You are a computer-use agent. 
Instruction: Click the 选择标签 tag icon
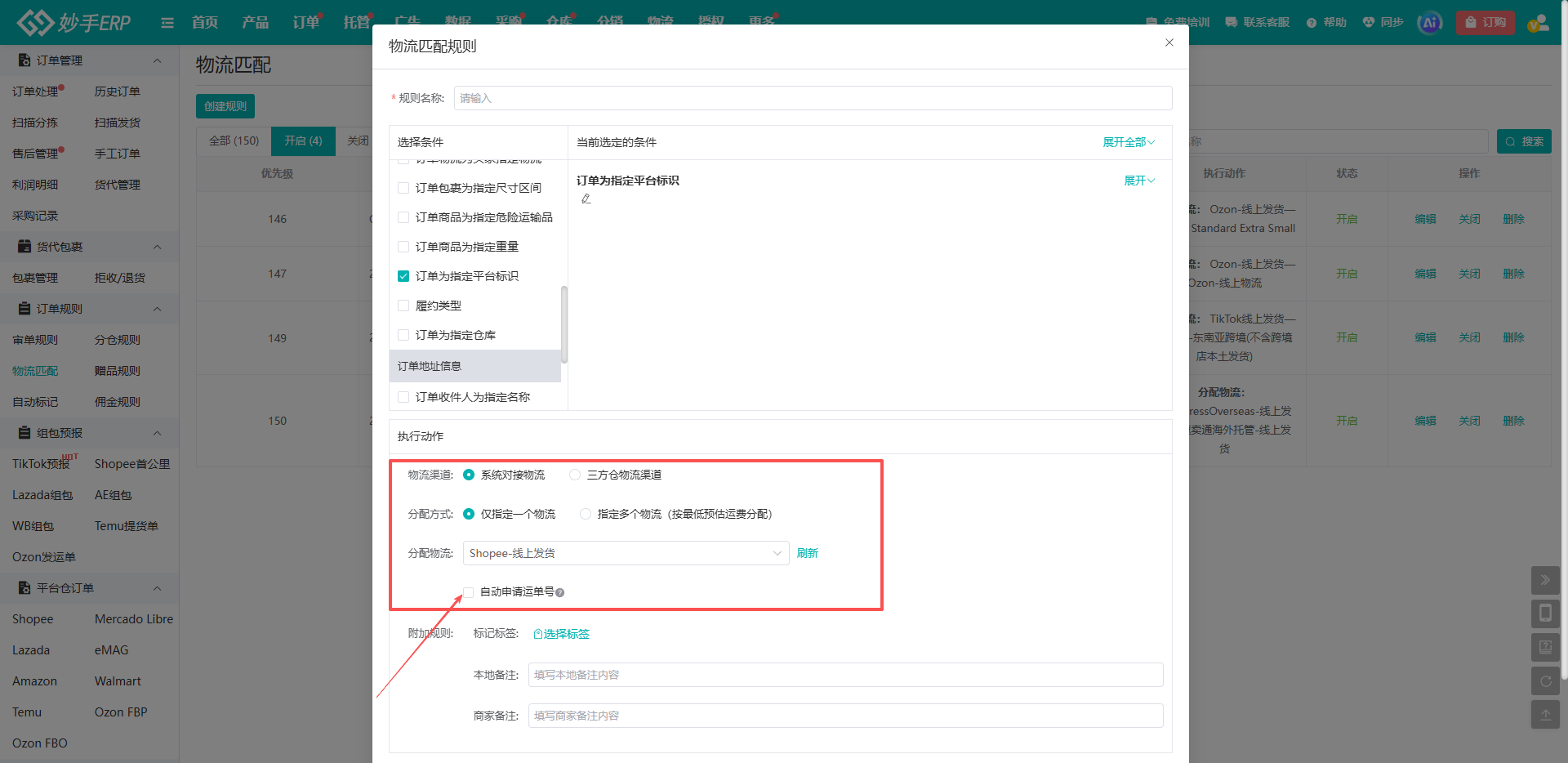[x=537, y=634]
